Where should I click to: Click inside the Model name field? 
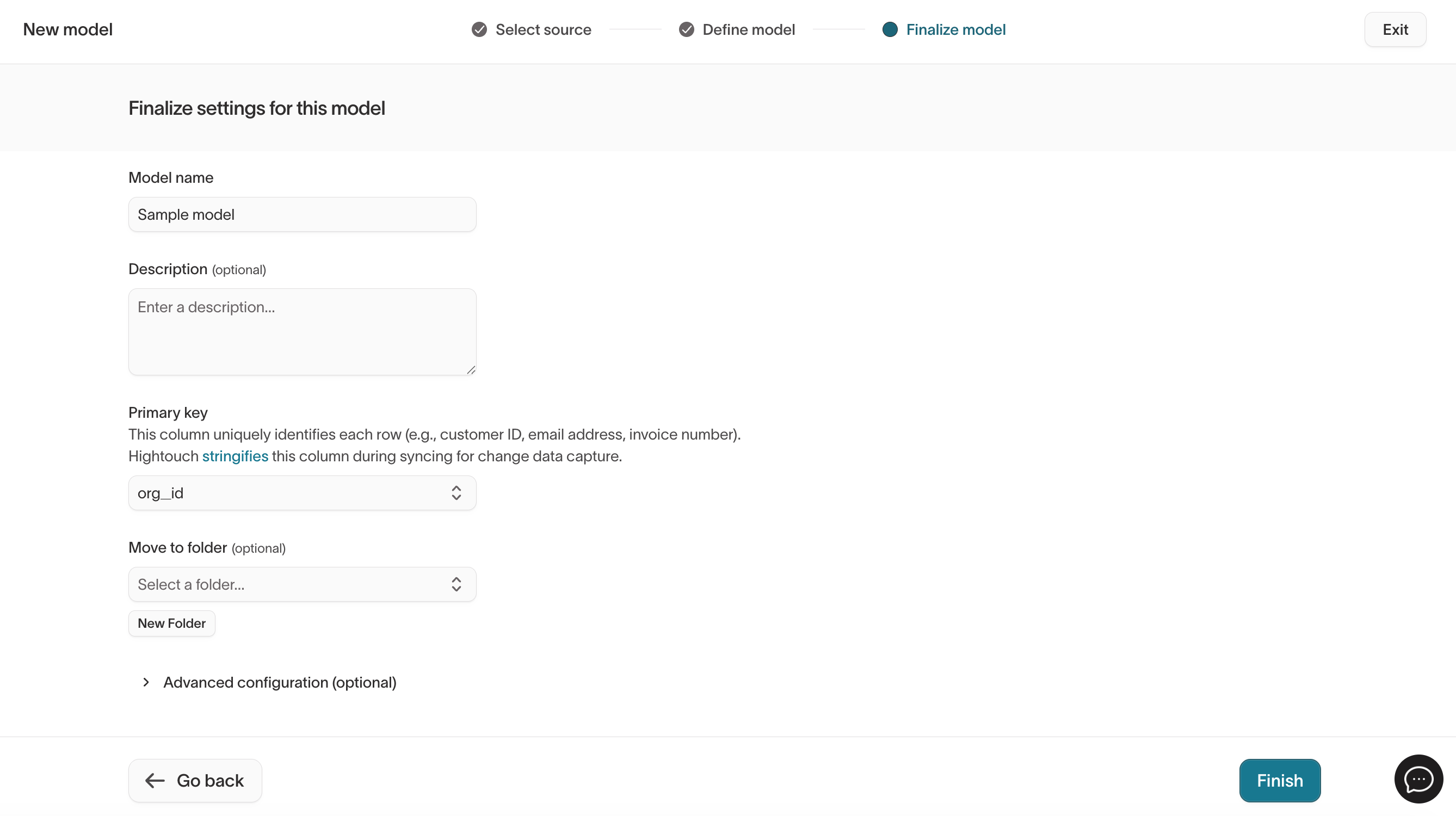point(302,214)
